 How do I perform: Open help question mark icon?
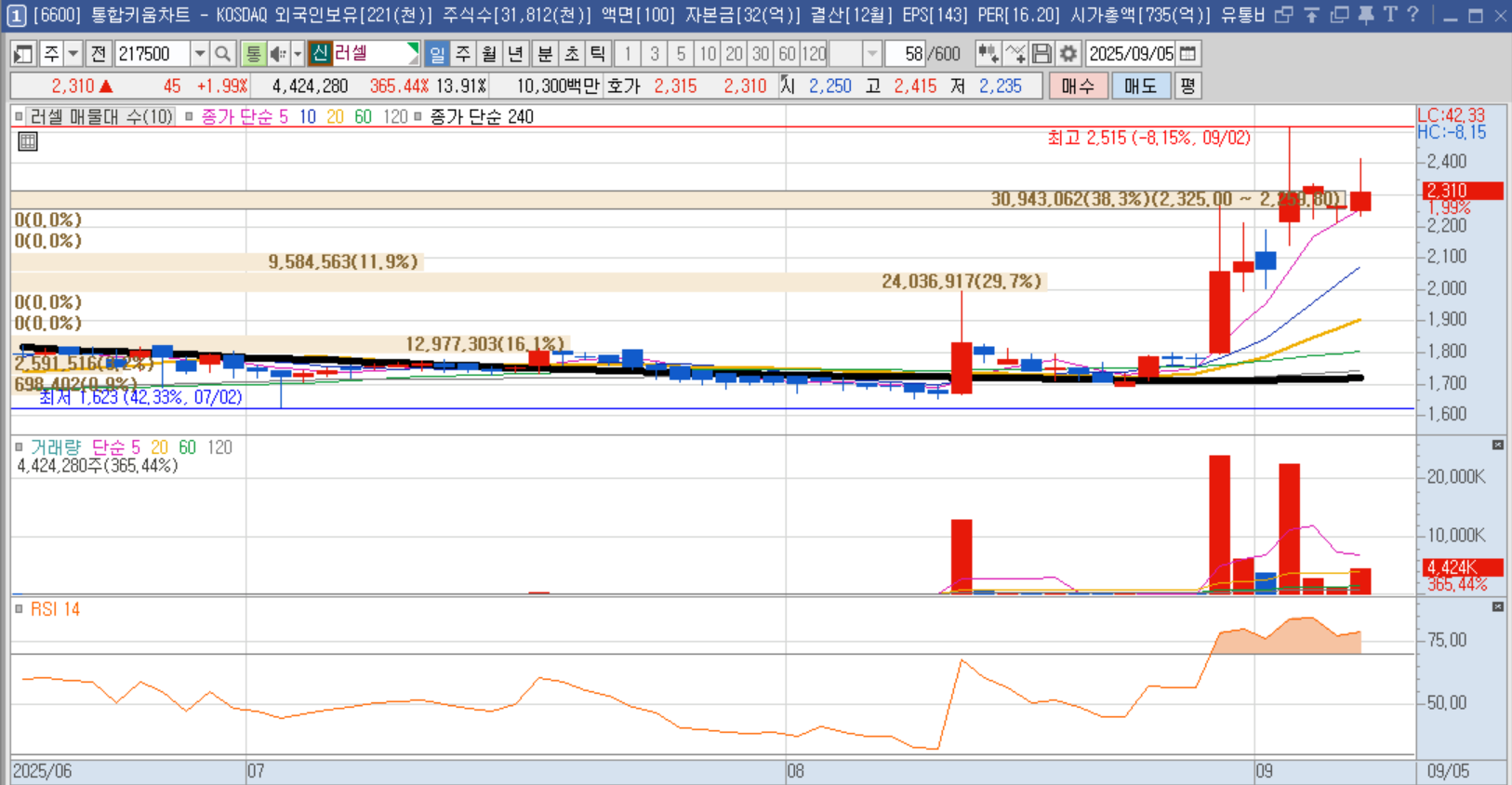pyautogui.click(x=1413, y=15)
